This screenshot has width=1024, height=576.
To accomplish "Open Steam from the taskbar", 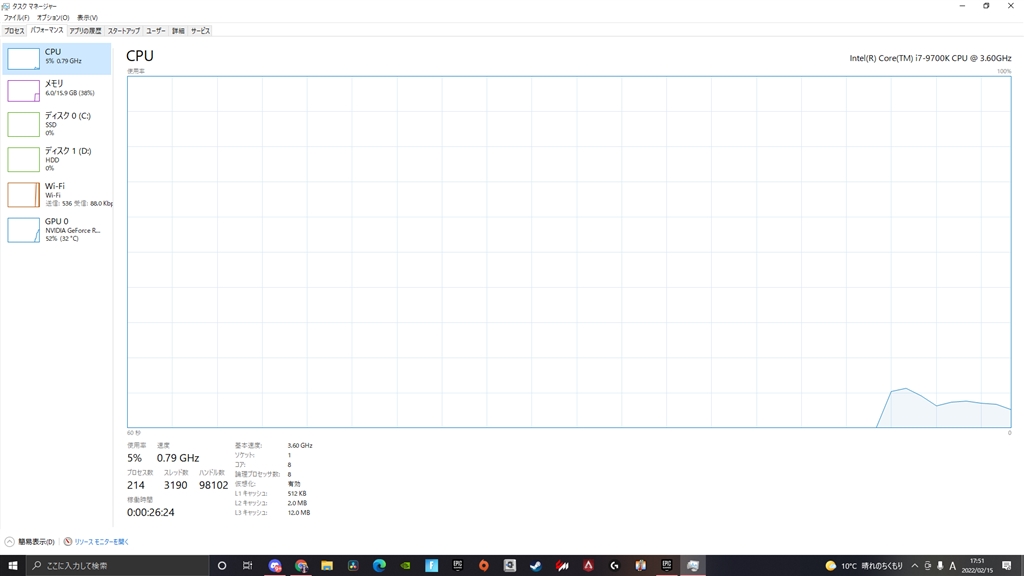I will [536, 566].
